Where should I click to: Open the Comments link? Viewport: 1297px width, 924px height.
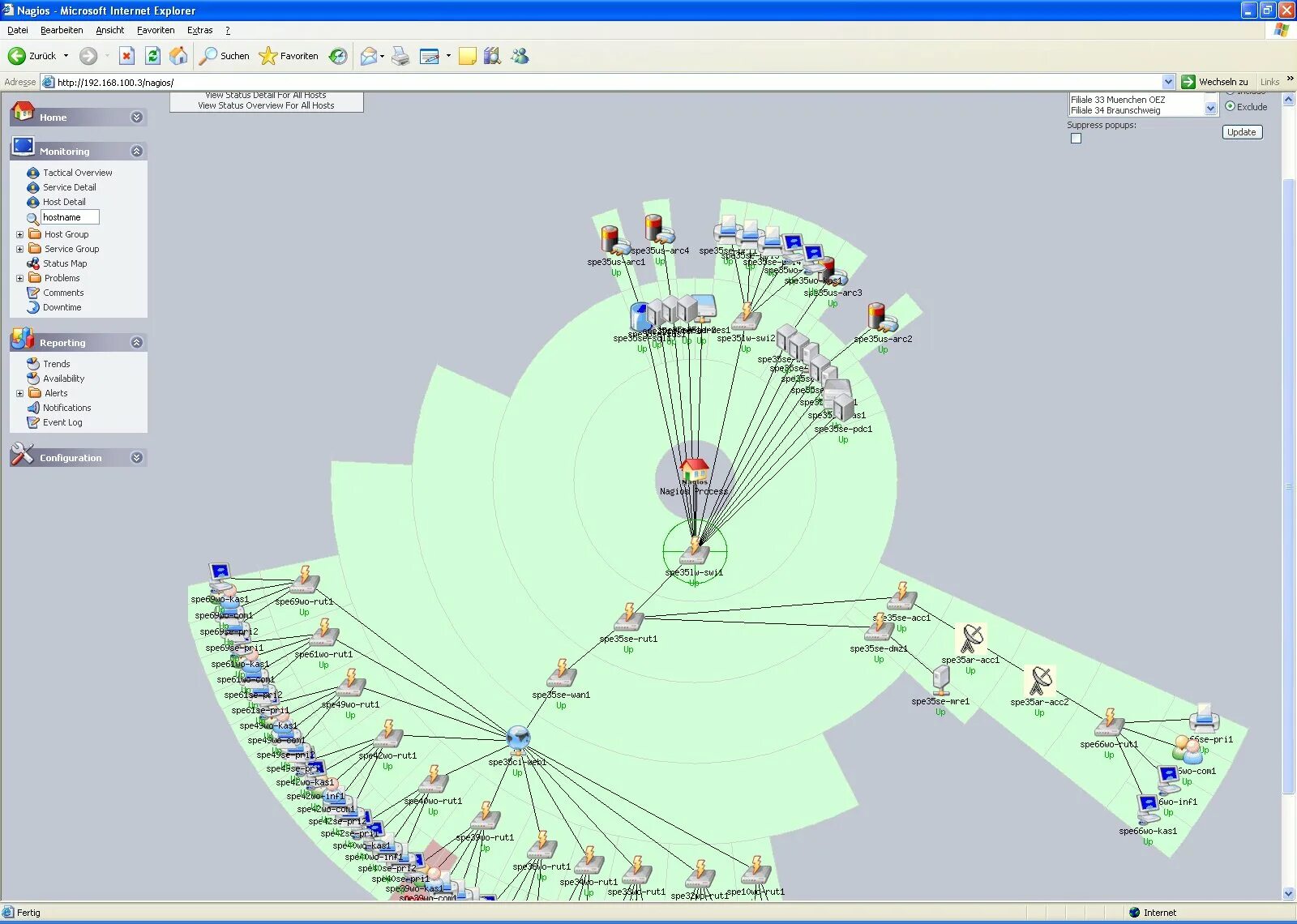point(63,293)
